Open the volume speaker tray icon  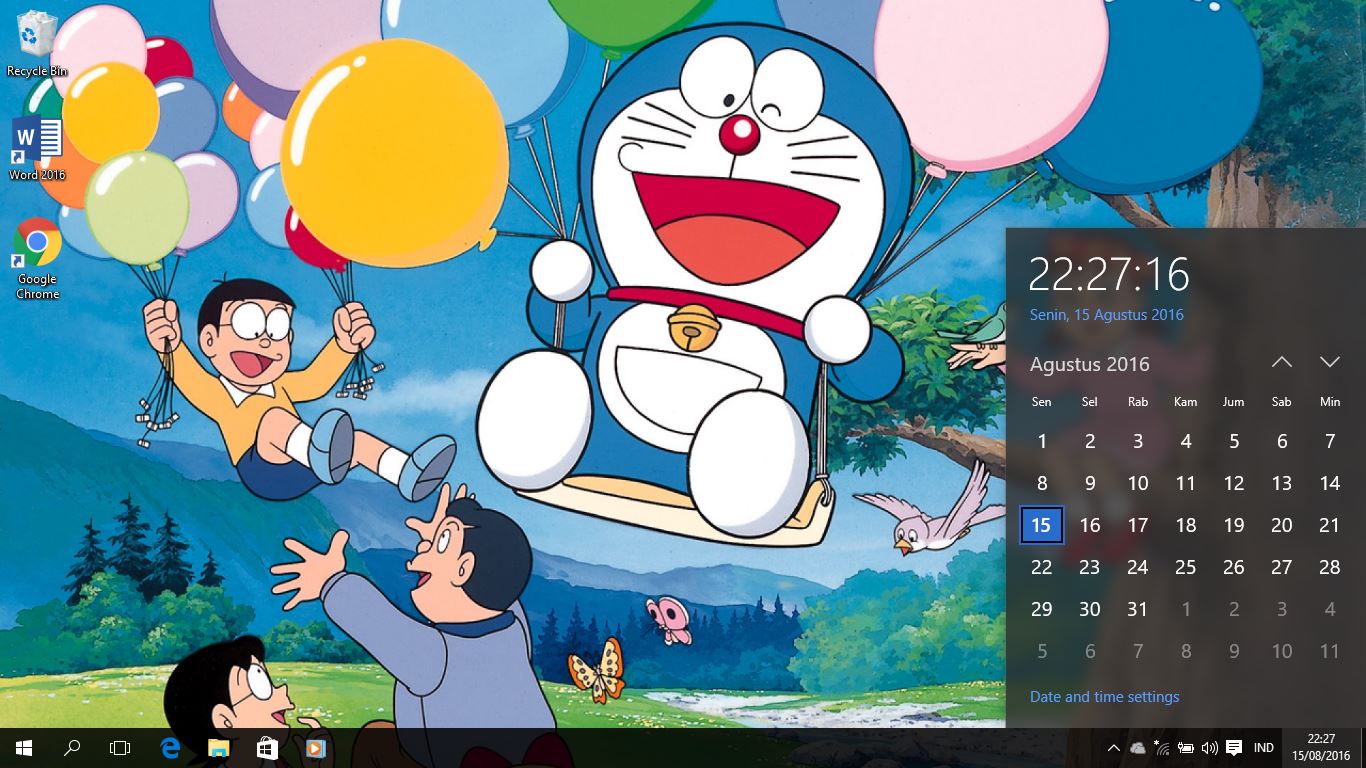[1210, 748]
